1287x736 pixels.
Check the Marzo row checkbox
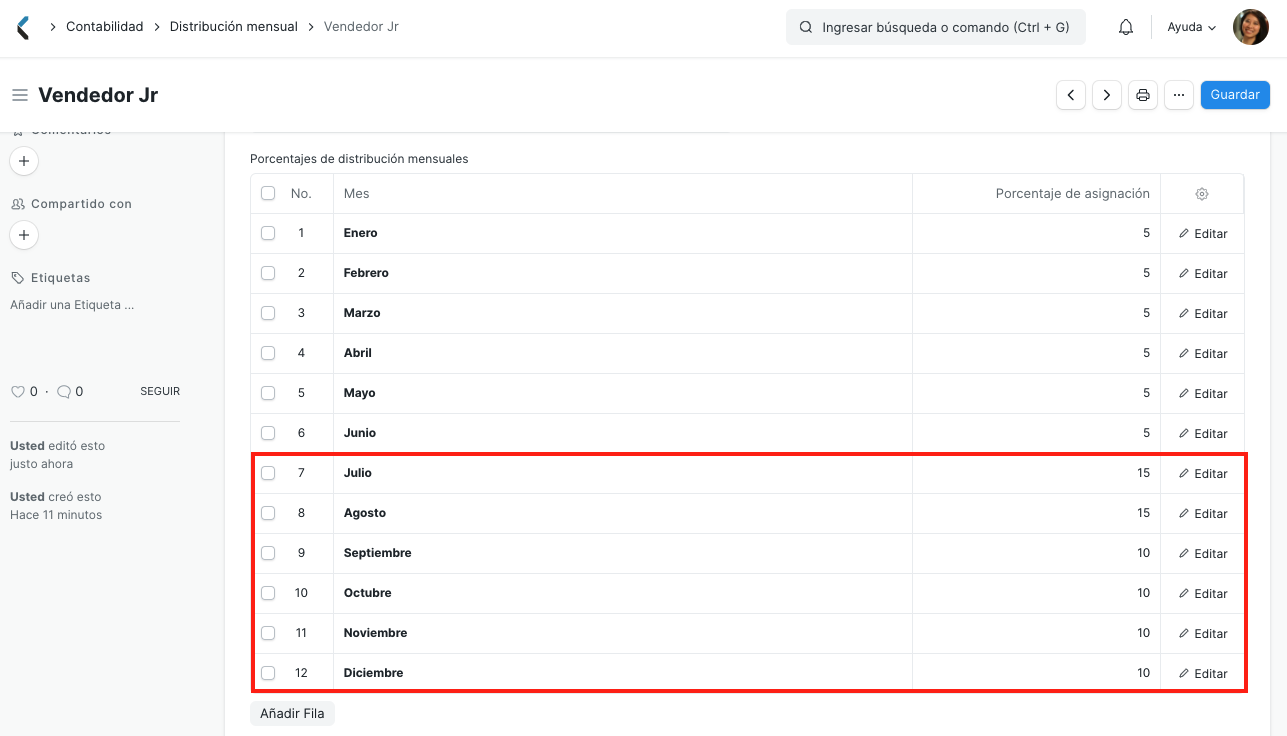click(x=268, y=313)
